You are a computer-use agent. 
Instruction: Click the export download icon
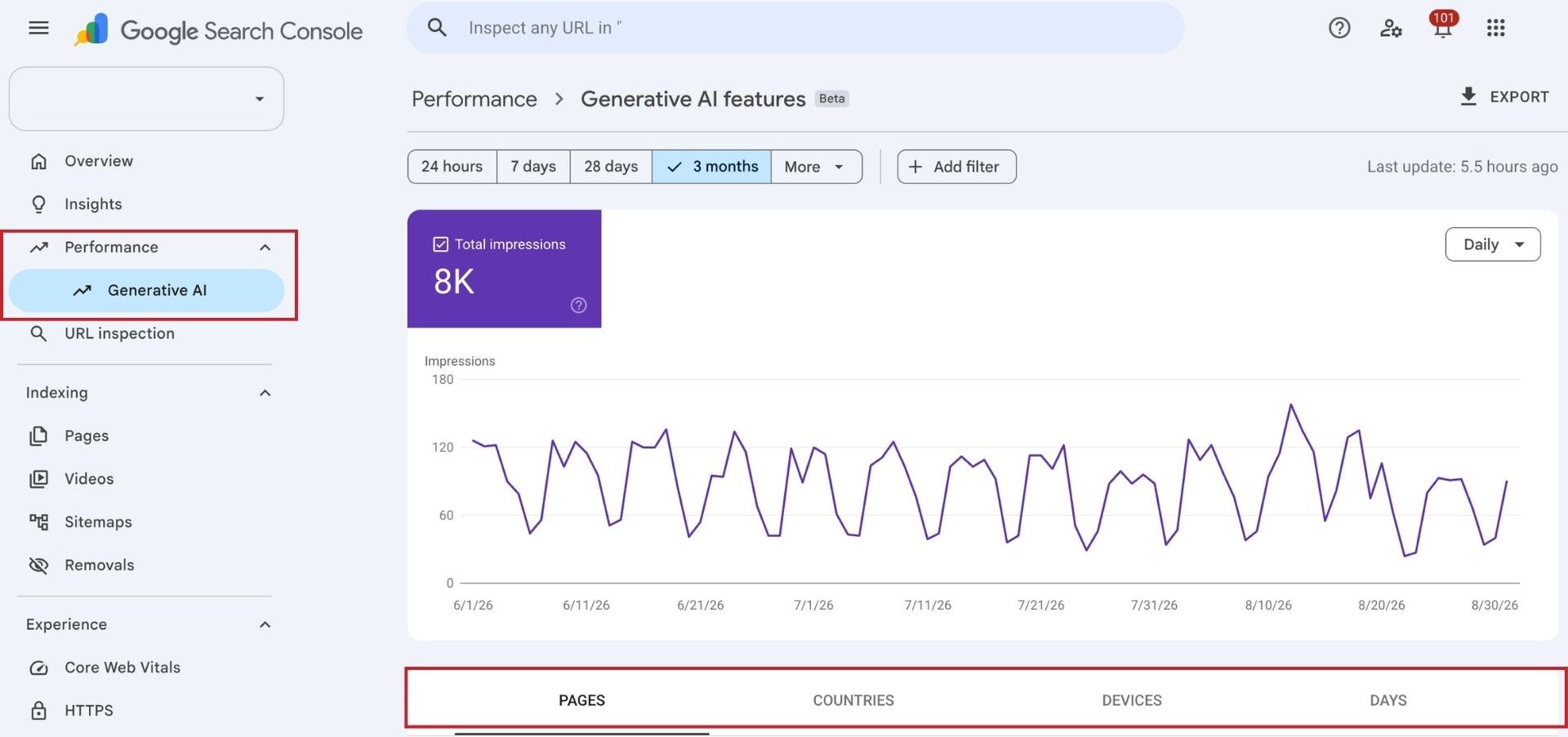click(x=1468, y=96)
